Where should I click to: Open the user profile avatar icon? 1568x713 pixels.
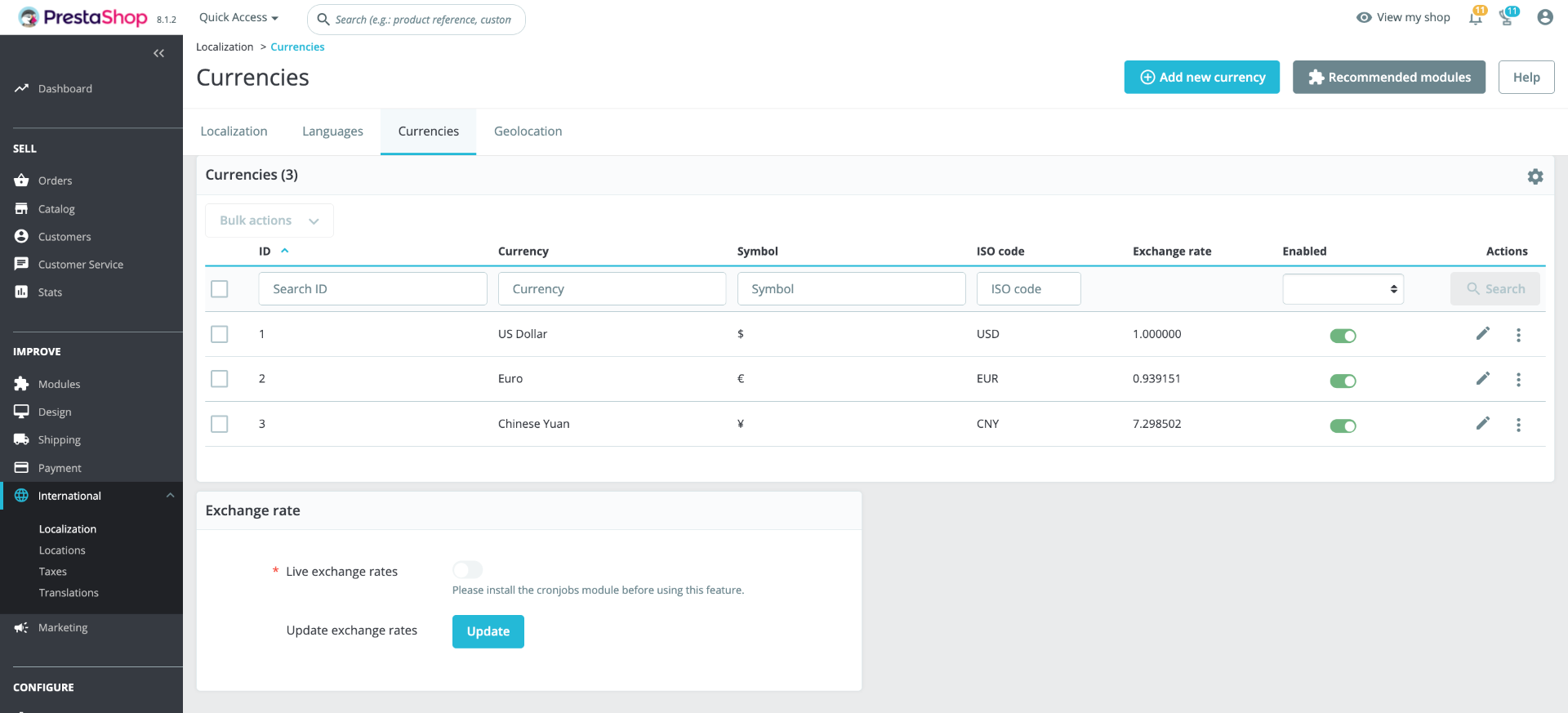(1544, 17)
